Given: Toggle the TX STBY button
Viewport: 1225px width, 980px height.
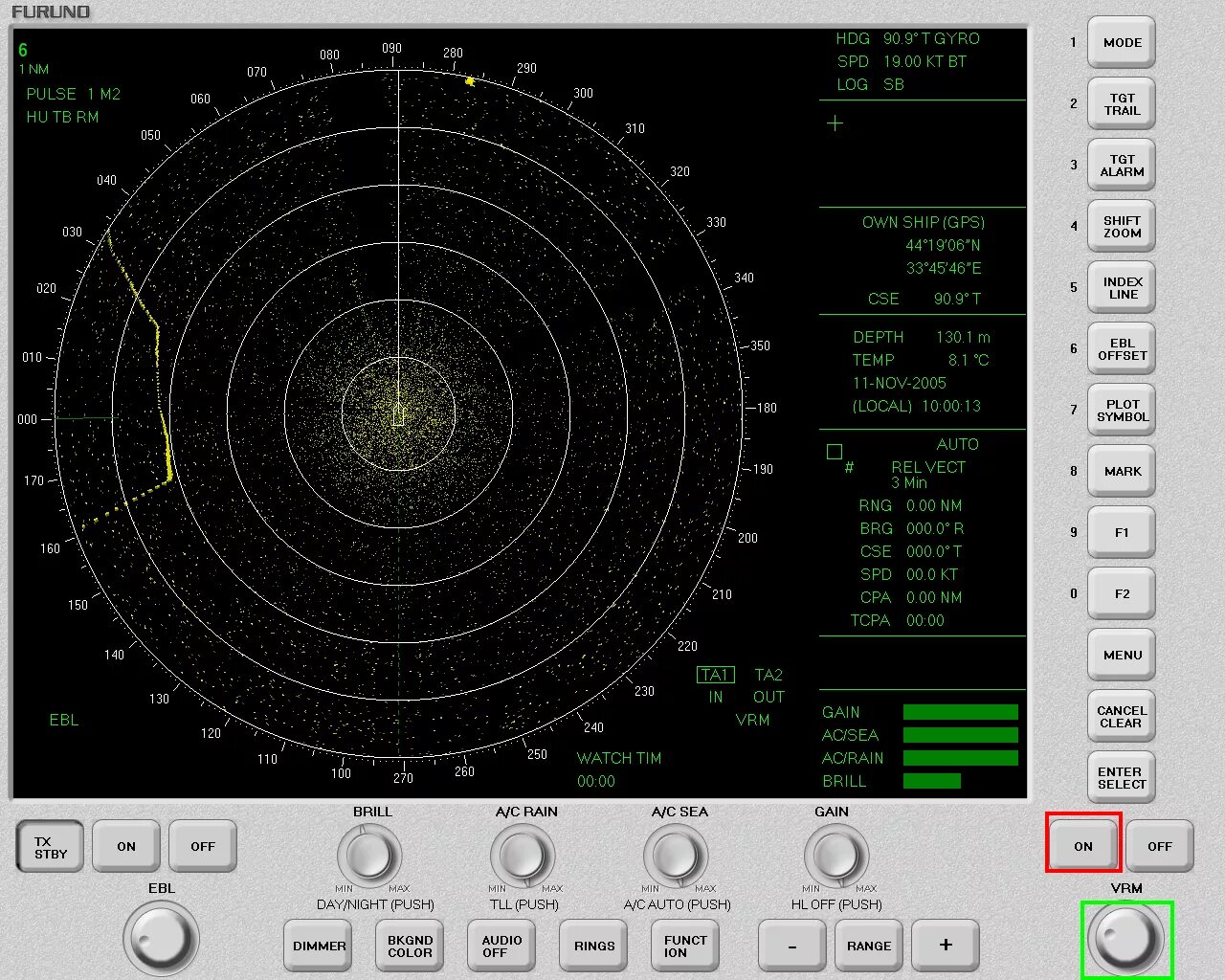Looking at the screenshot, I should click(x=50, y=847).
